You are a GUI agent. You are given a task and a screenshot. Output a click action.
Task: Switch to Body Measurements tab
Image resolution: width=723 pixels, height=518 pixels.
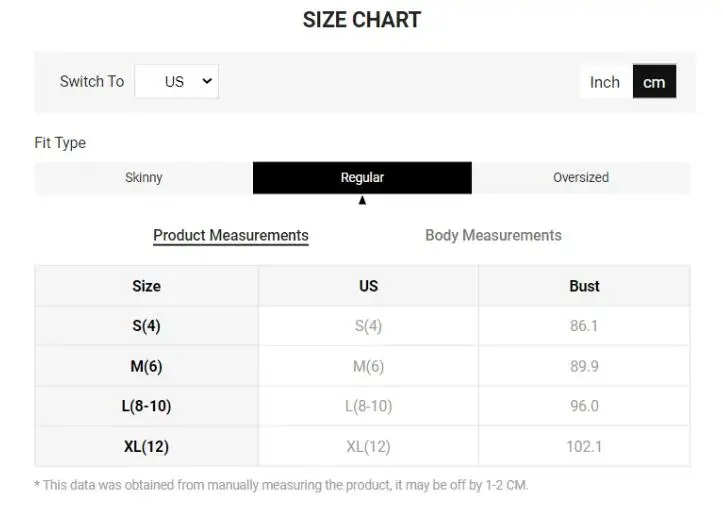click(x=493, y=236)
